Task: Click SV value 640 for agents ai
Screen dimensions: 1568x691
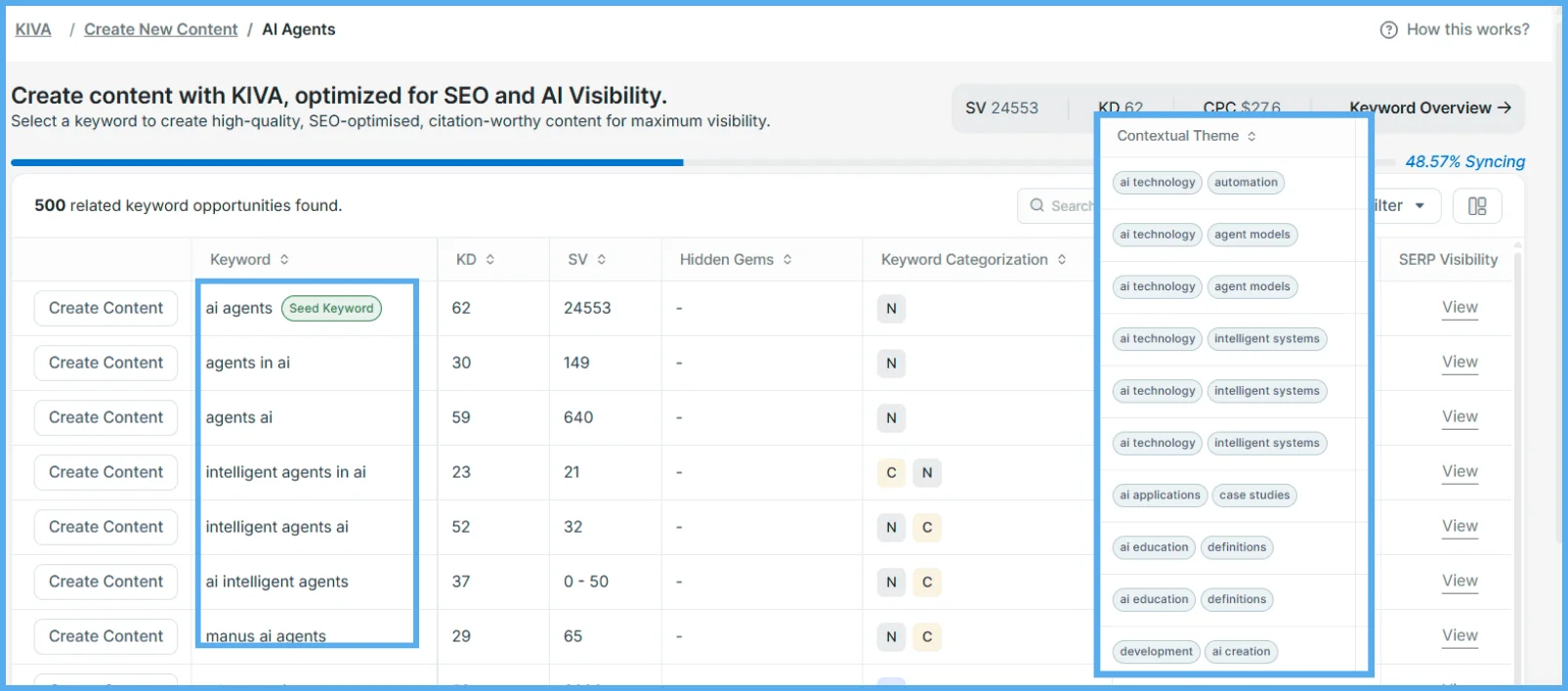Action: [578, 417]
